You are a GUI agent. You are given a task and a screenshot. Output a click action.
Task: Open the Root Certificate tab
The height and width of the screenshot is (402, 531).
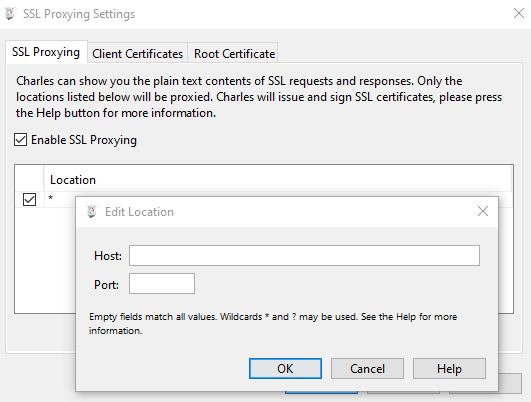coord(234,54)
